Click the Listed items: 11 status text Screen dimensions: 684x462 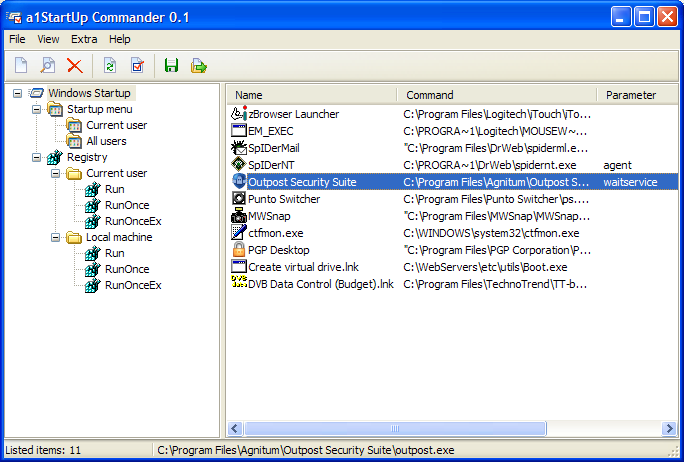coord(43,450)
